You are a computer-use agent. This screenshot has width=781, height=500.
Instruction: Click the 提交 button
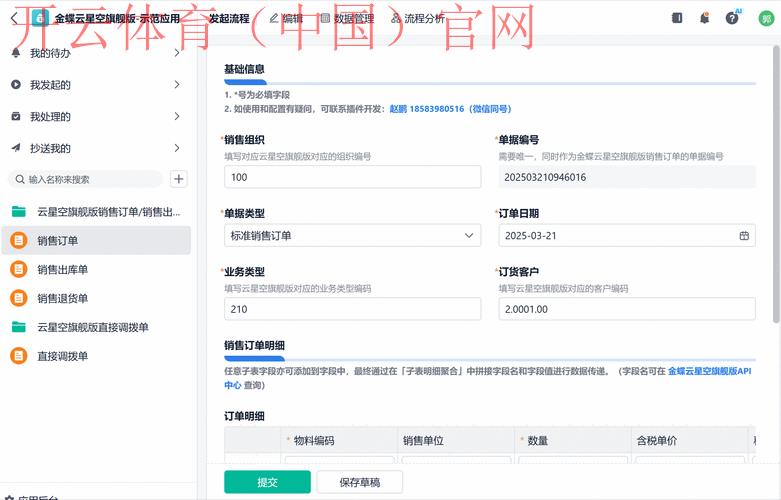267,482
